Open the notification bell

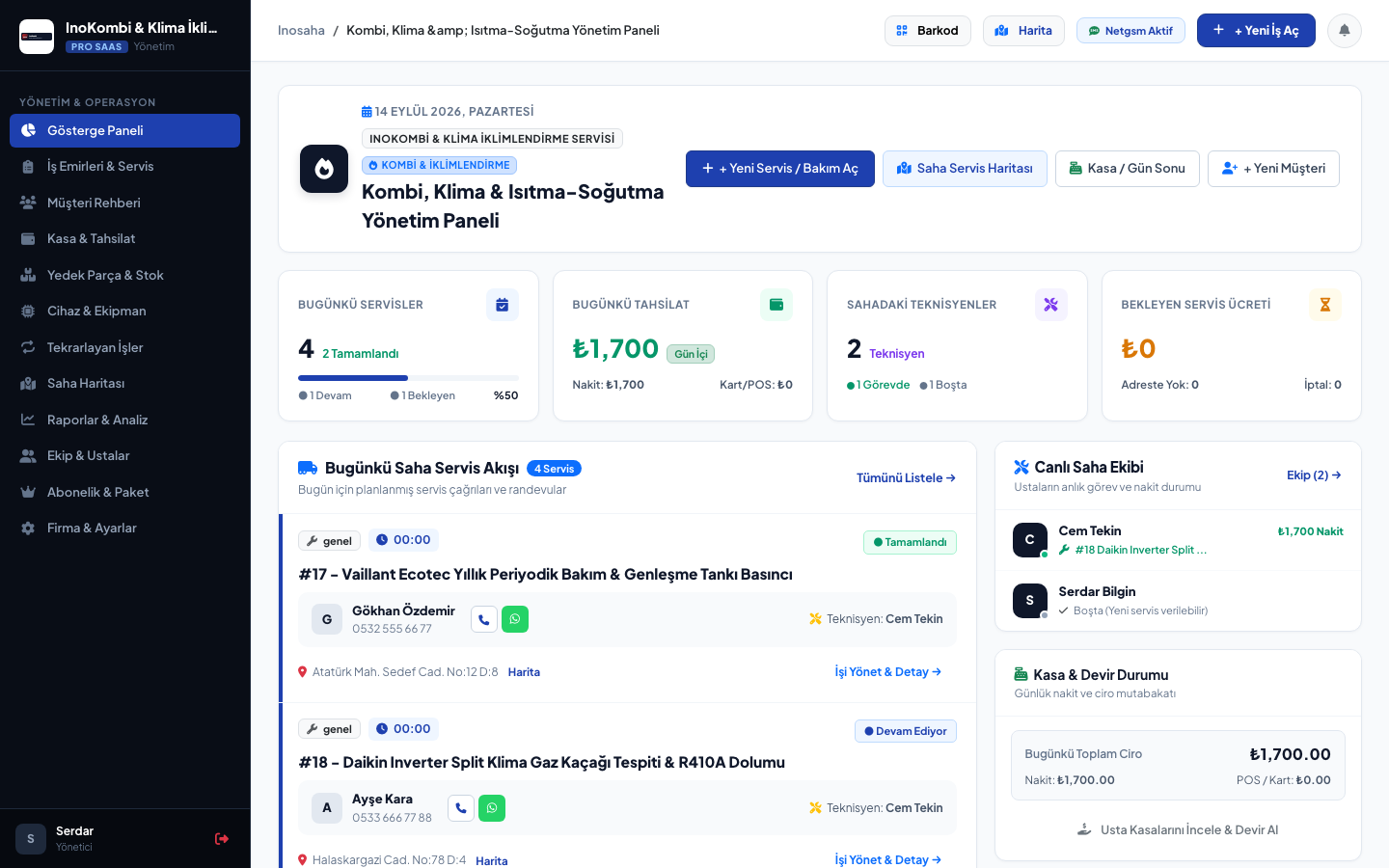1344,31
